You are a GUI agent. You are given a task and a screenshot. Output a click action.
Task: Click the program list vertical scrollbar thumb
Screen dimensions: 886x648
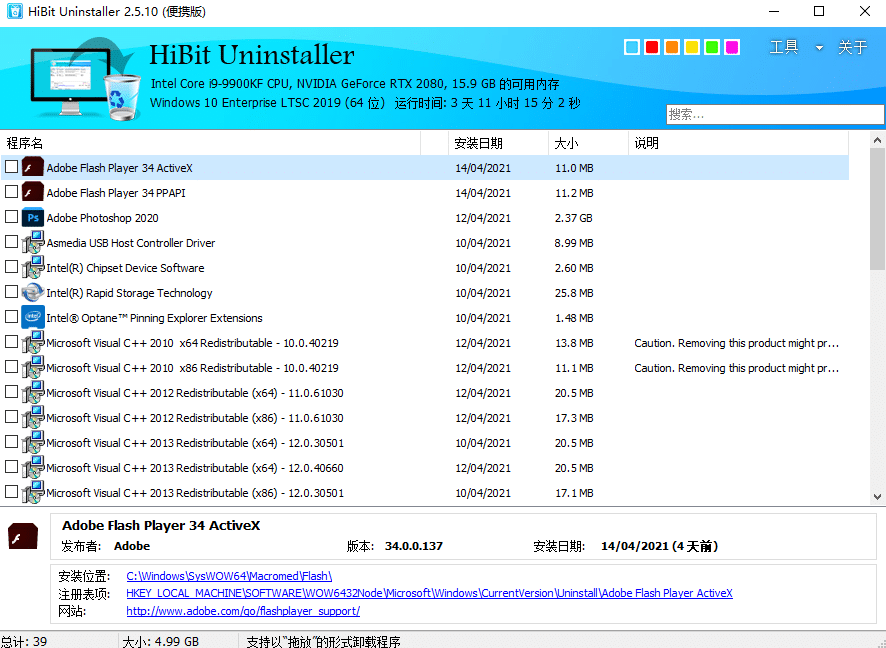click(x=877, y=209)
